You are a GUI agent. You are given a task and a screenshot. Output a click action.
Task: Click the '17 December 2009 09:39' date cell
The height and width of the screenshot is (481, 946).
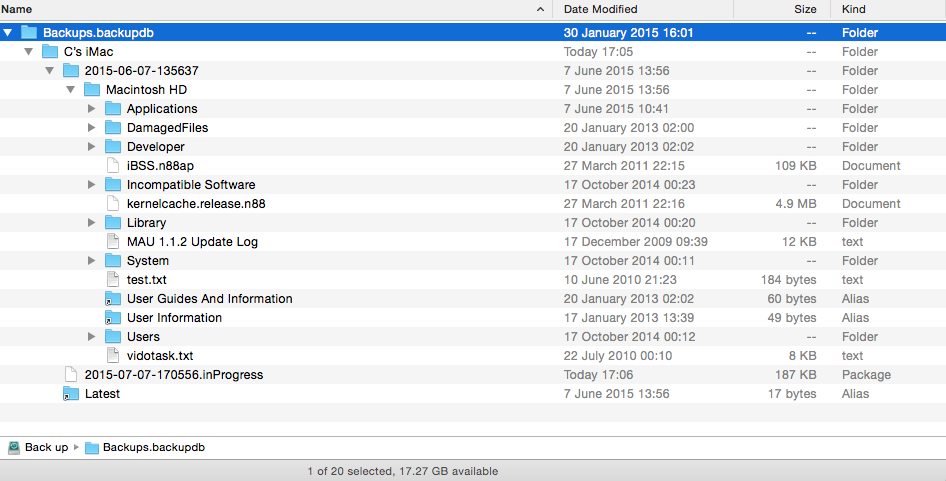point(636,242)
